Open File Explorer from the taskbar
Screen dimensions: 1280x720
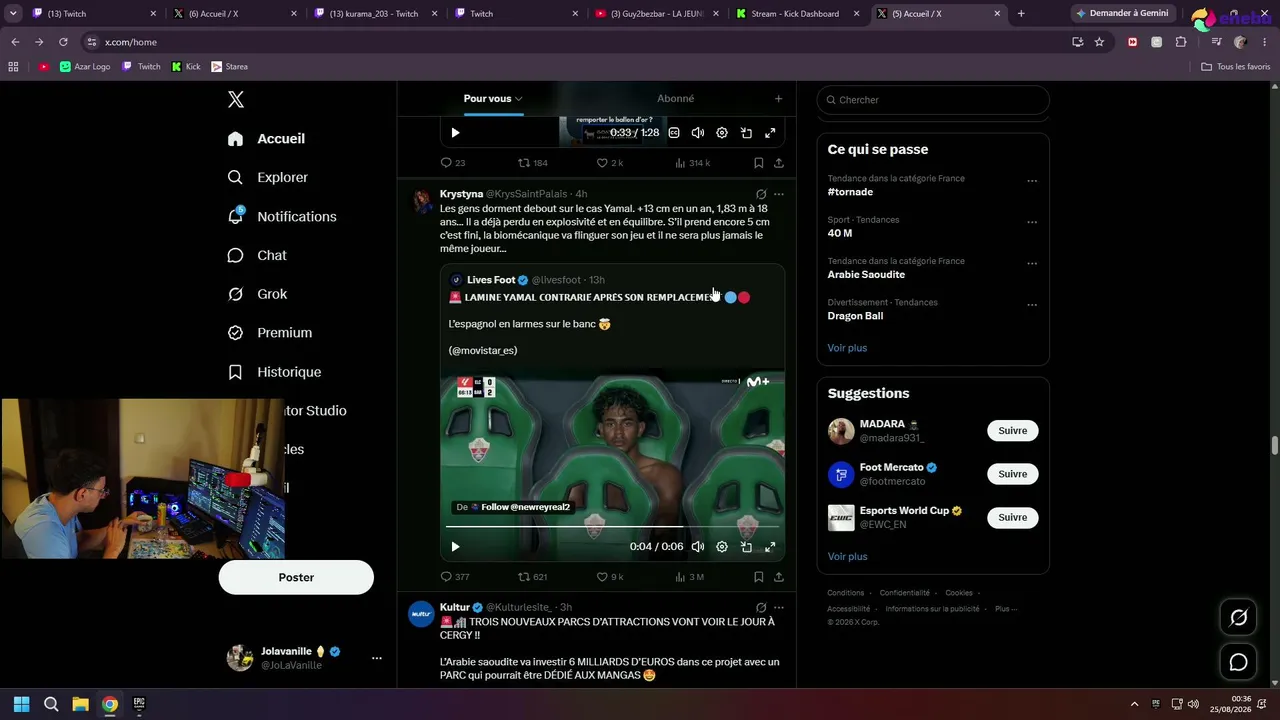80,704
